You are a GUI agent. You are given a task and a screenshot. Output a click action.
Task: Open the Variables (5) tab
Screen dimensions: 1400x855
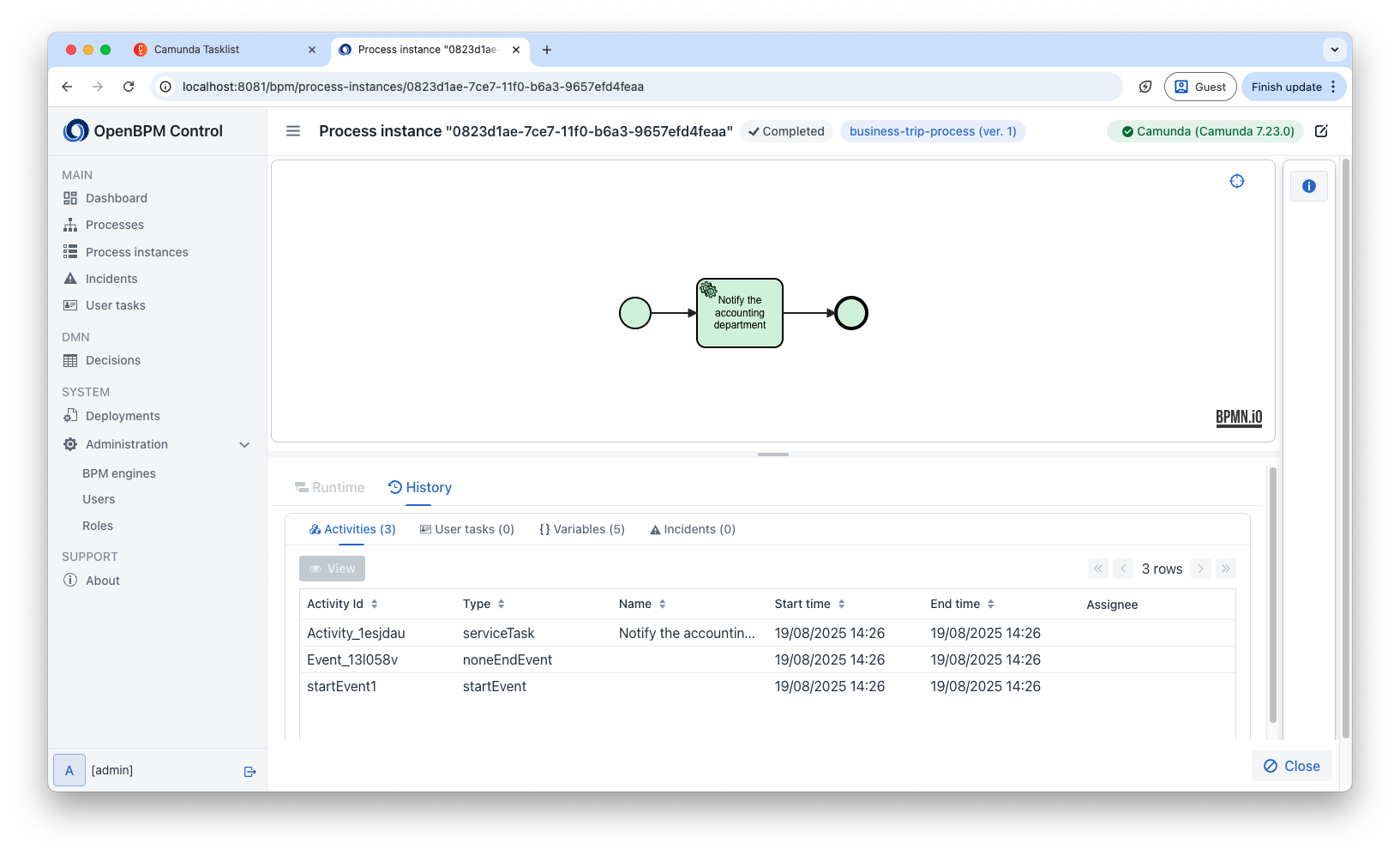point(582,529)
